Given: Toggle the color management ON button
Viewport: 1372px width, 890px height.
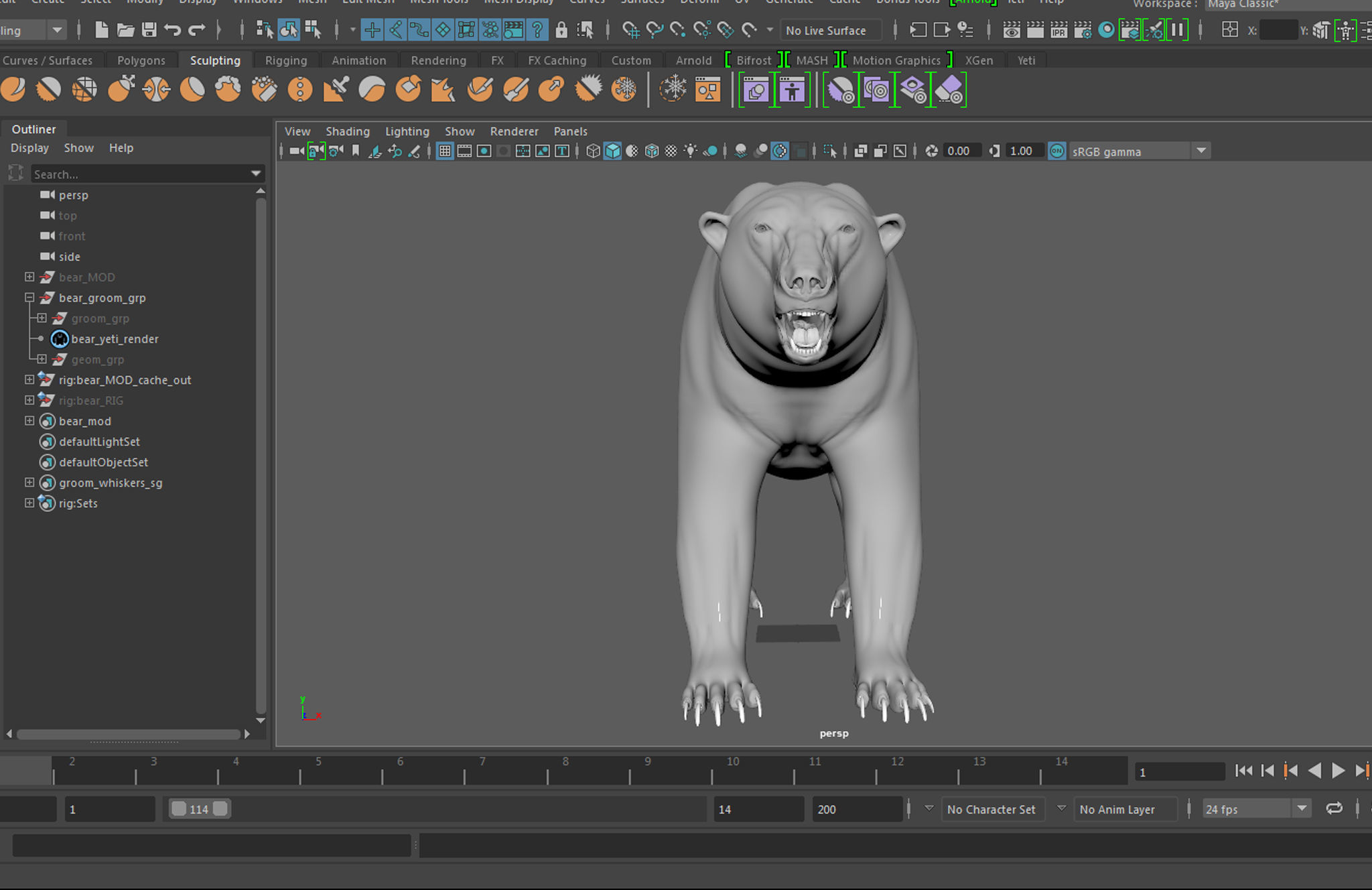Looking at the screenshot, I should 1056,151.
